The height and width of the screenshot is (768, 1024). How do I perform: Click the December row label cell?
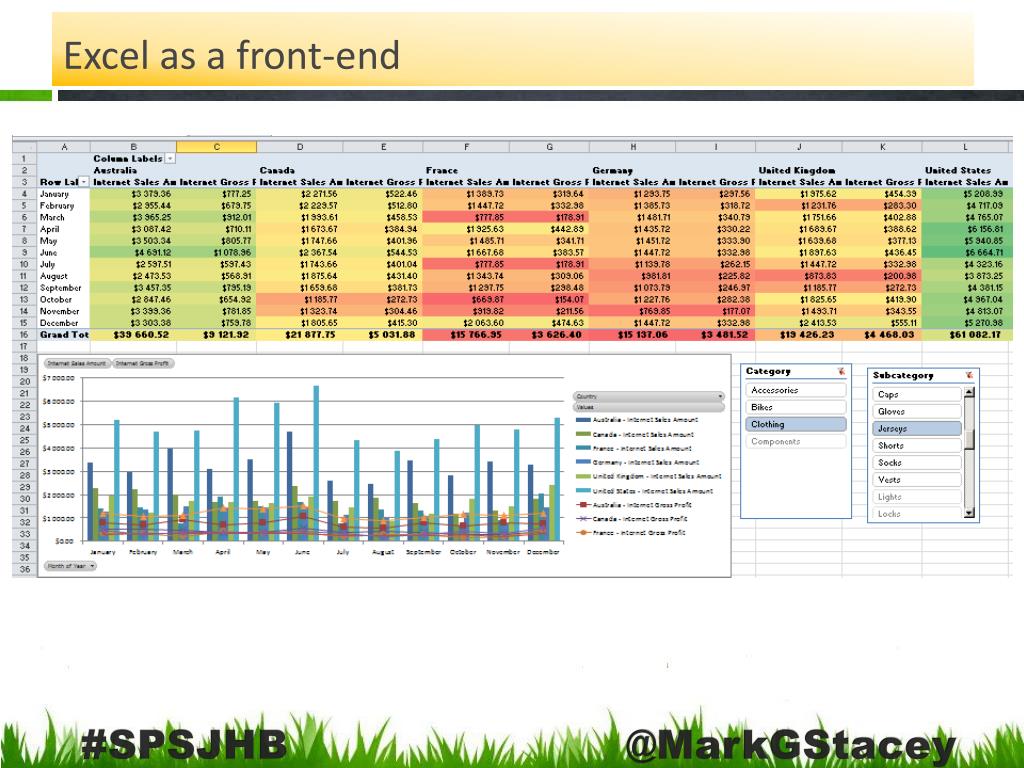pos(64,323)
